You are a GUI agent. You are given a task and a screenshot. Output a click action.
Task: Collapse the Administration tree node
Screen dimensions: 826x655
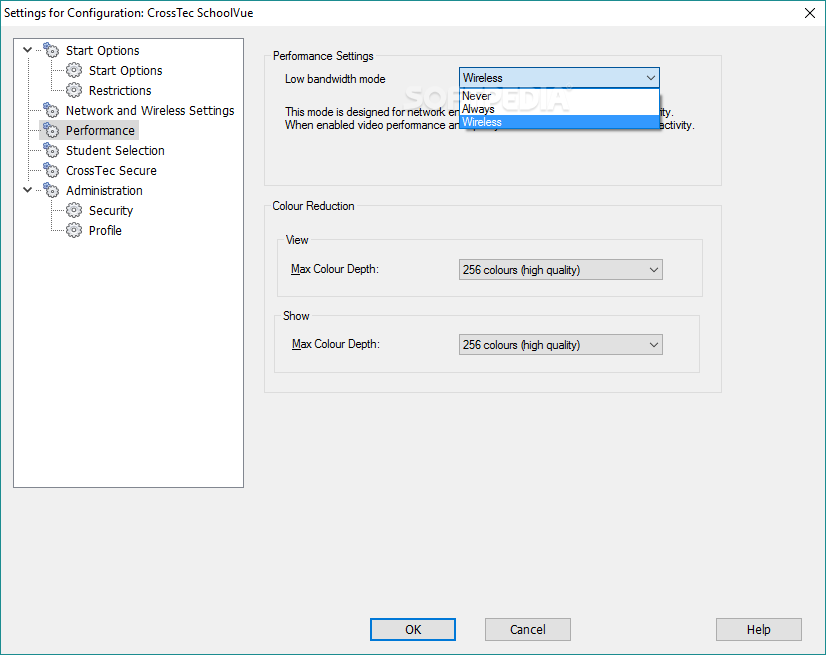pyautogui.click(x=27, y=190)
